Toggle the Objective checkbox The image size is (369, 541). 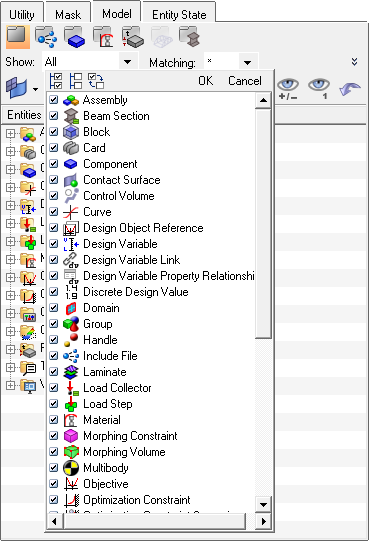[x=54, y=483]
